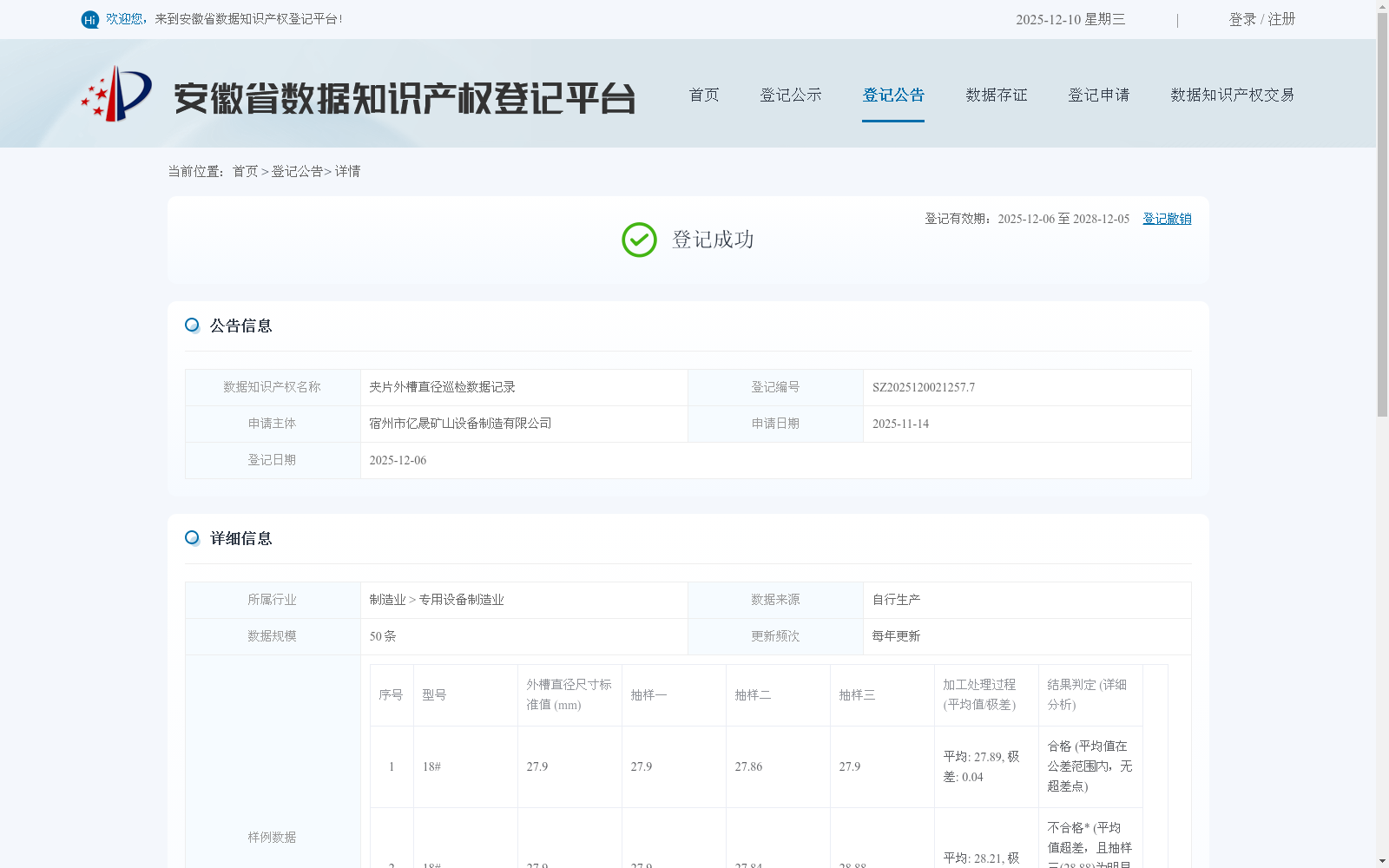Click the 27.86 sample value in row 1

tap(748, 767)
